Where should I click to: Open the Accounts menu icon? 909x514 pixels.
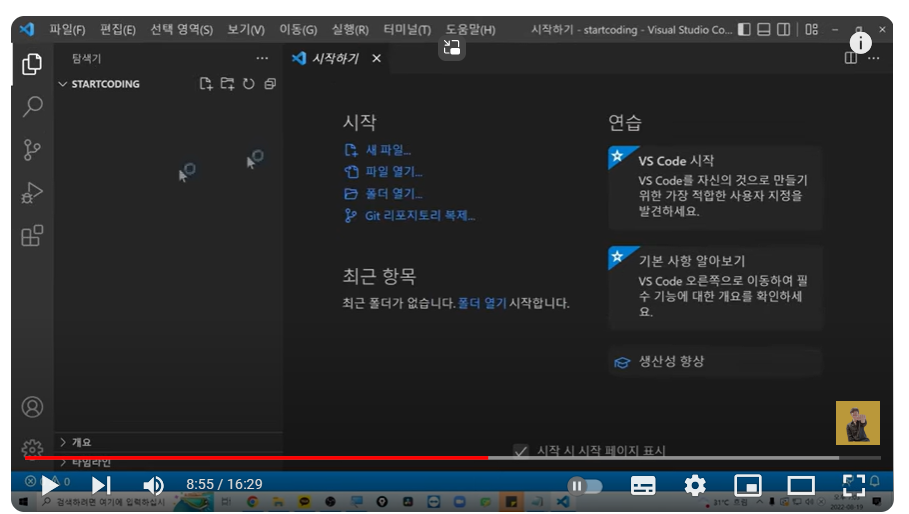pyautogui.click(x=32, y=407)
